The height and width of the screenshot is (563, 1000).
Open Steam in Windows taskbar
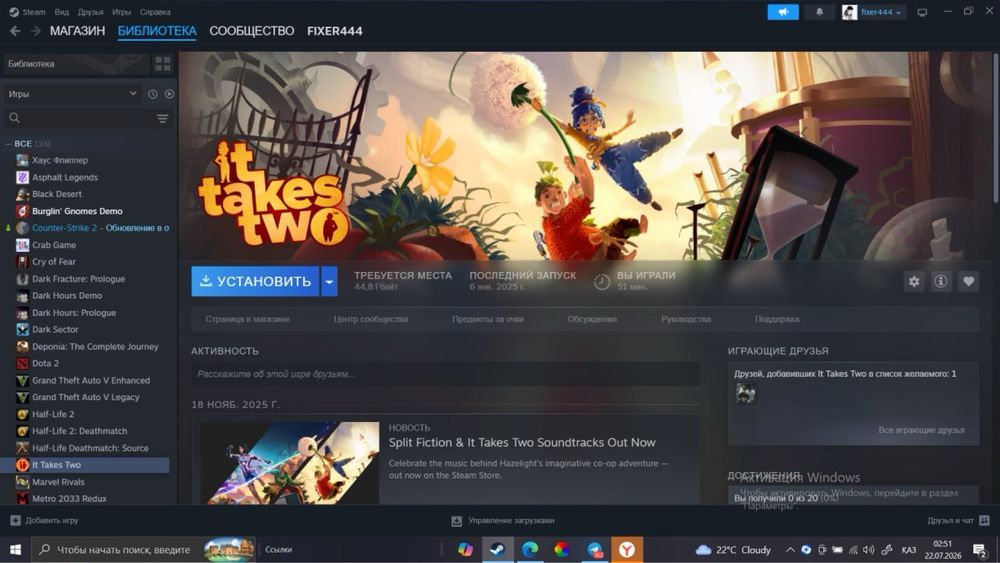point(497,549)
